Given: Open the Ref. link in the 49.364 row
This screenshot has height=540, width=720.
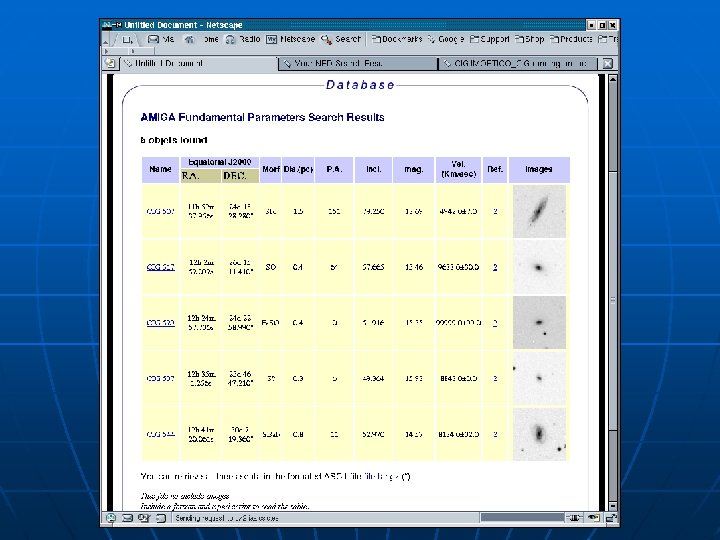Looking at the screenshot, I should click(x=495, y=378).
